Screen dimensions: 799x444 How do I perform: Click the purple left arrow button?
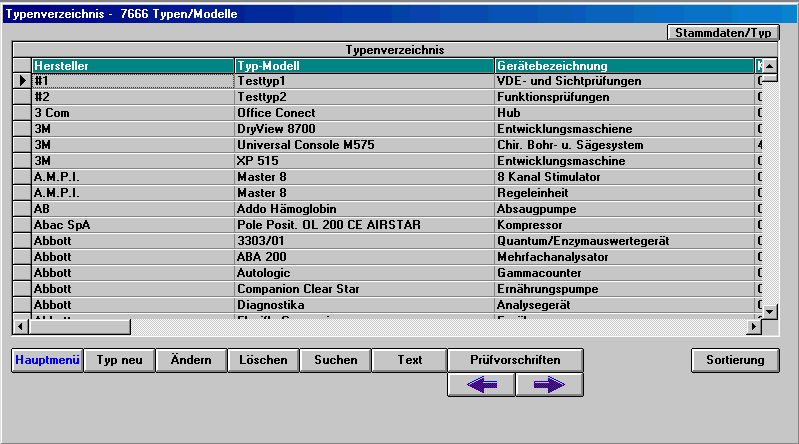(481, 384)
